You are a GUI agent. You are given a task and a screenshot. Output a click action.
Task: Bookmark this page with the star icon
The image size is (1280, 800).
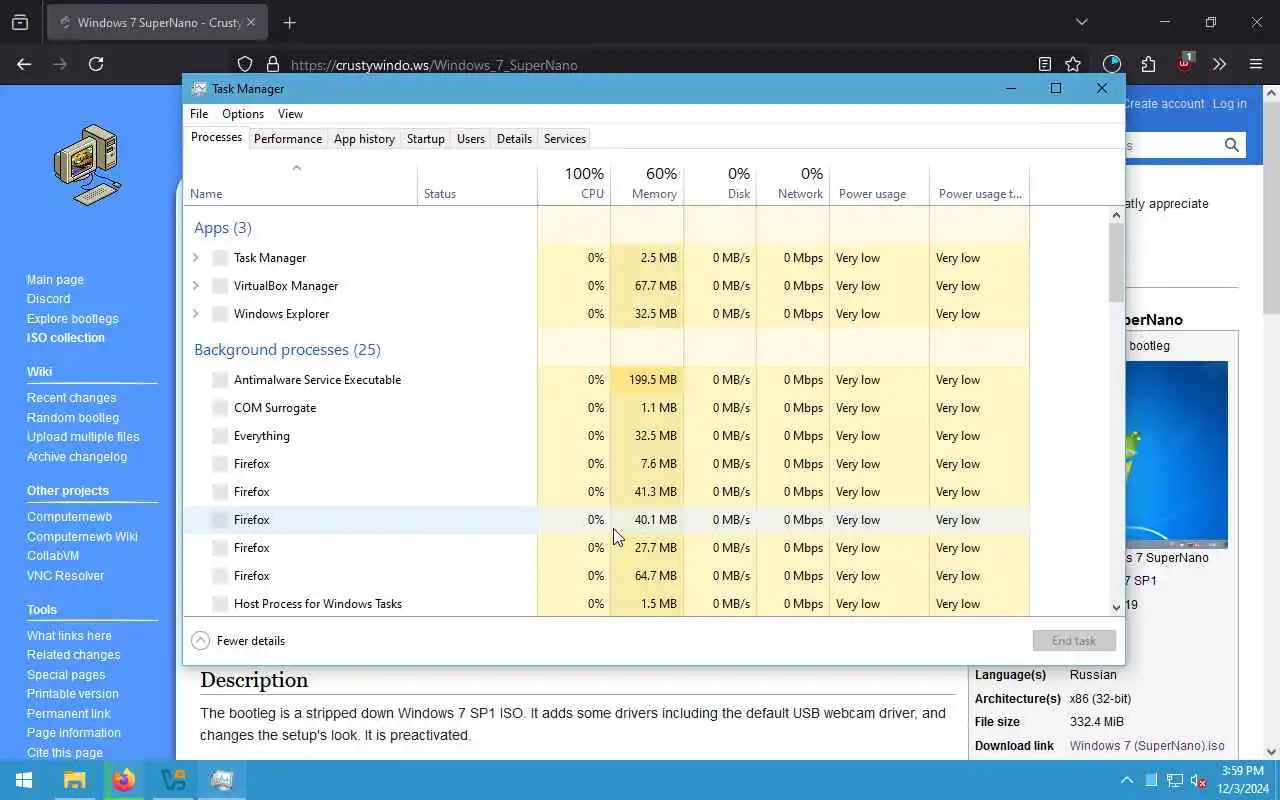click(1073, 64)
